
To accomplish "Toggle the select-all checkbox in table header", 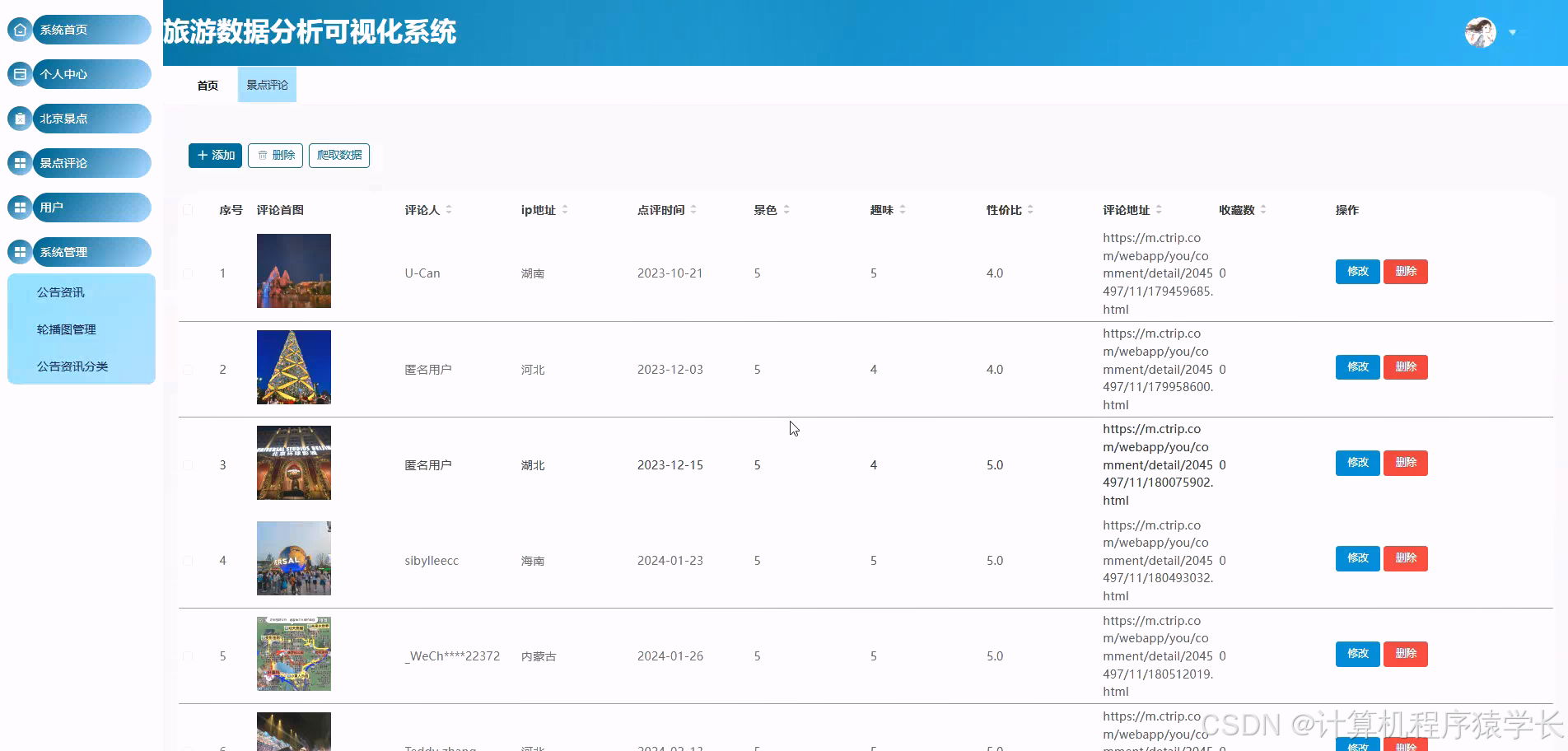I will pos(188,210).
